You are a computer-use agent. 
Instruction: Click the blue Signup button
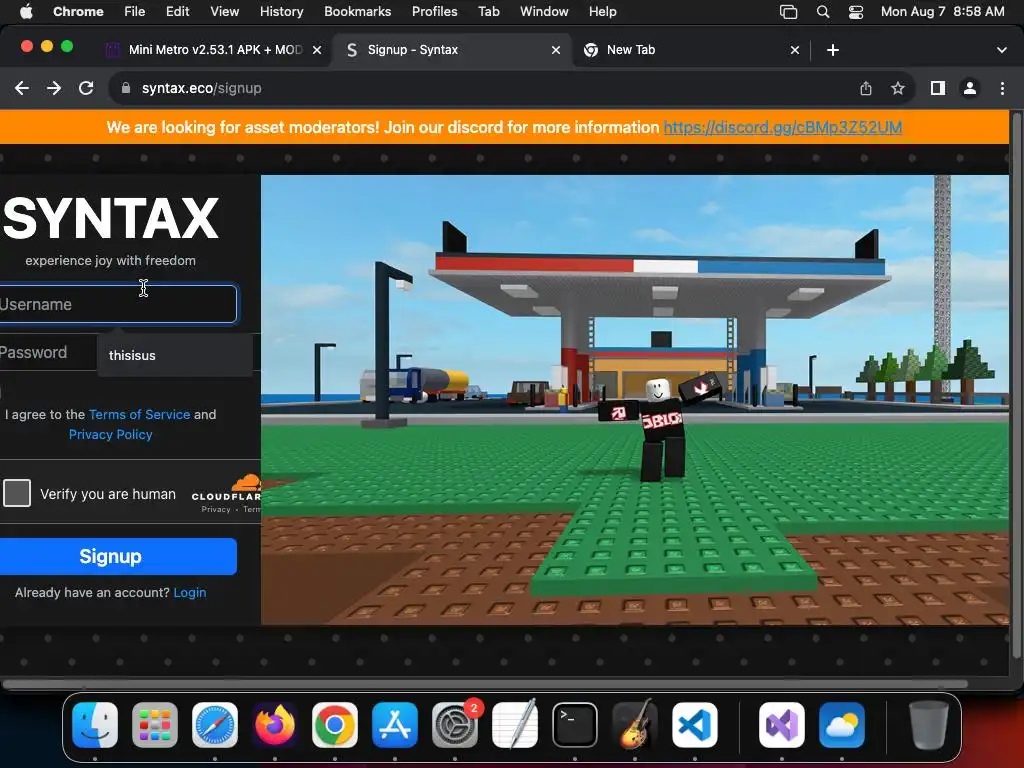coord(118,556)
